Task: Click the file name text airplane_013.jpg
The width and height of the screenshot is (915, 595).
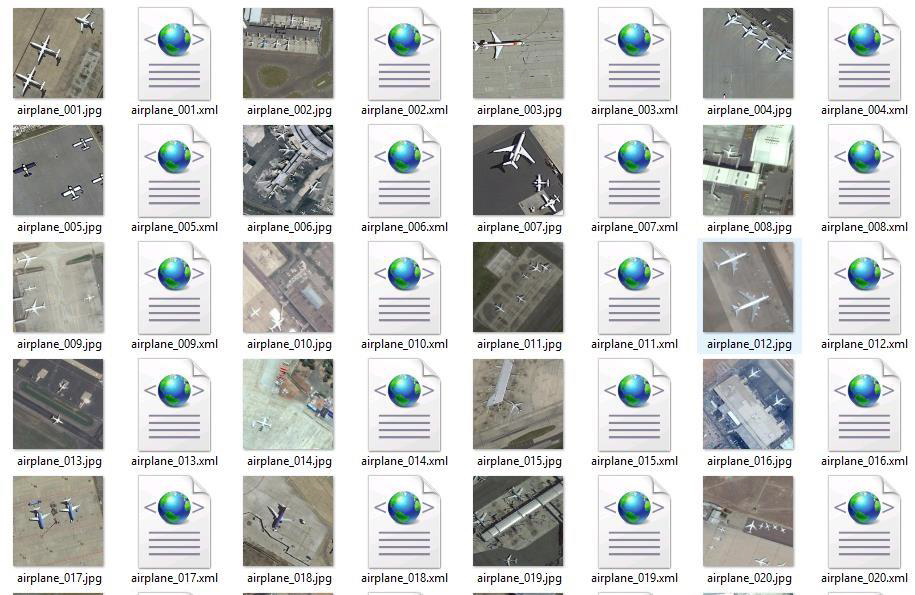Action: click(59, 461)
